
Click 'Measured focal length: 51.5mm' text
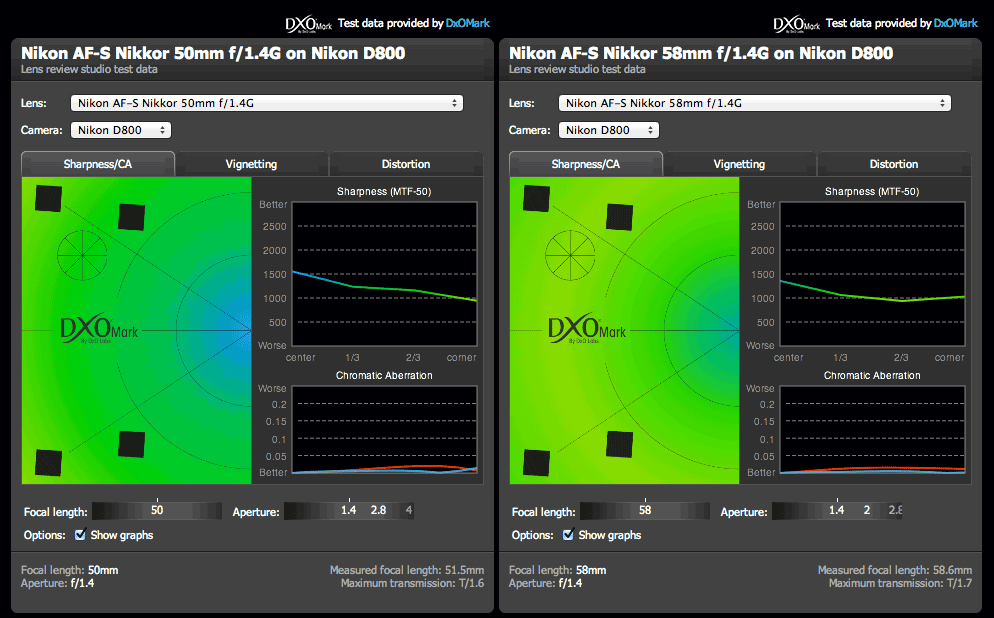pos(407,570)
